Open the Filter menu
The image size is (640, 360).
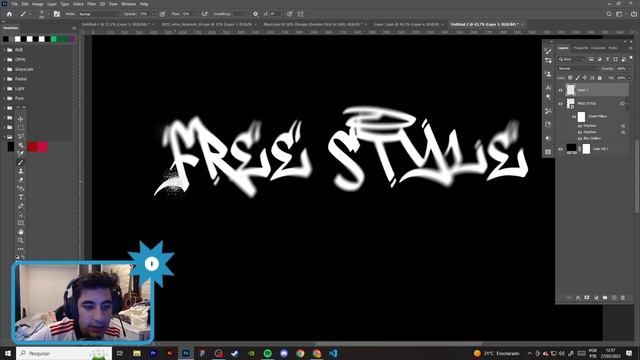(91, 4)
